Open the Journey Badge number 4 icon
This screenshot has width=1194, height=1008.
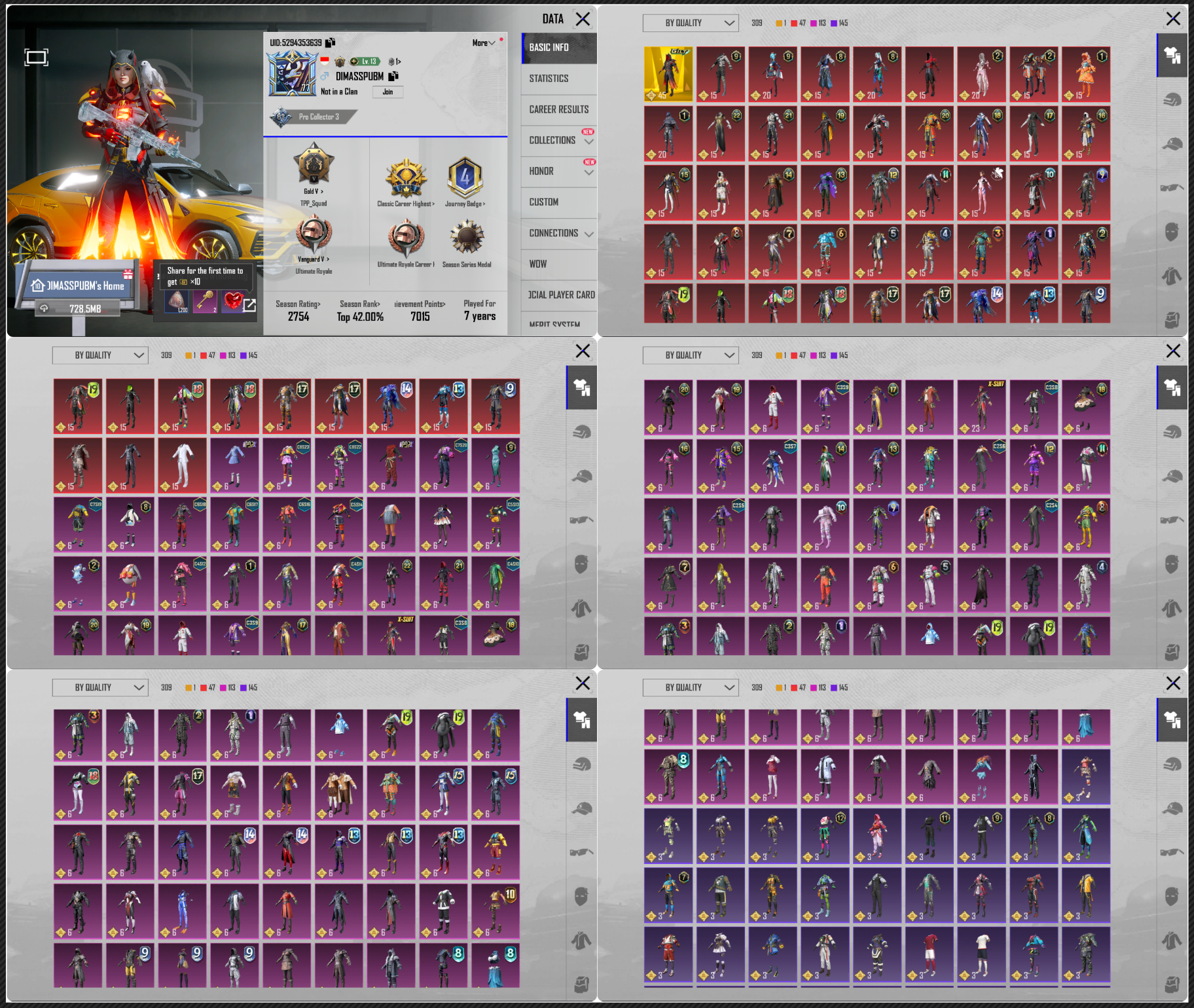click(465, 177)
